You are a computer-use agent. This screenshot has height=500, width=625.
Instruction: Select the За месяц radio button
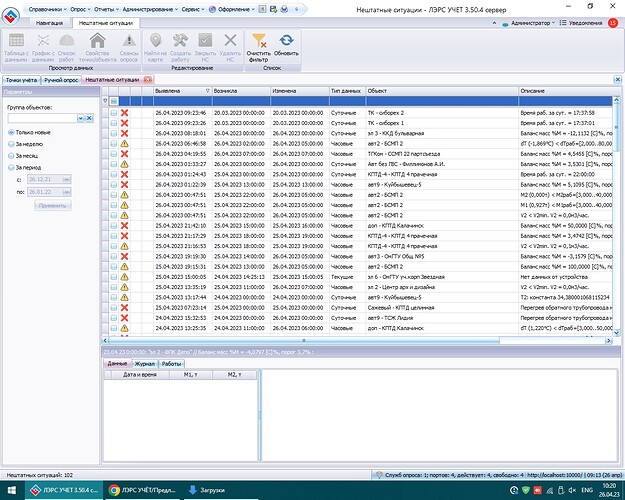point(11,156)
